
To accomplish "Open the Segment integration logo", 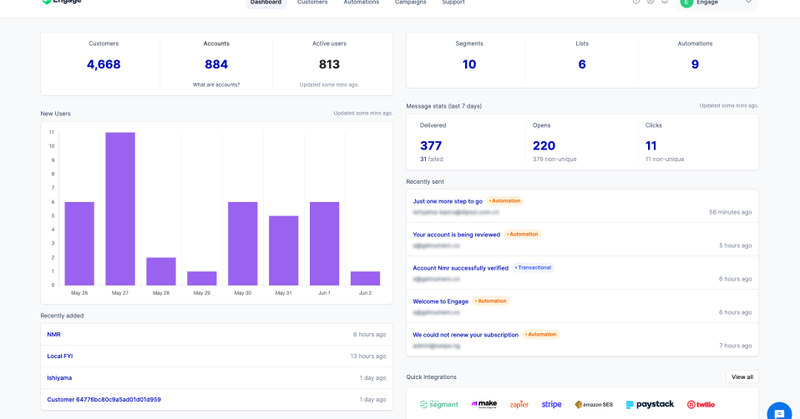I will 439,404.
